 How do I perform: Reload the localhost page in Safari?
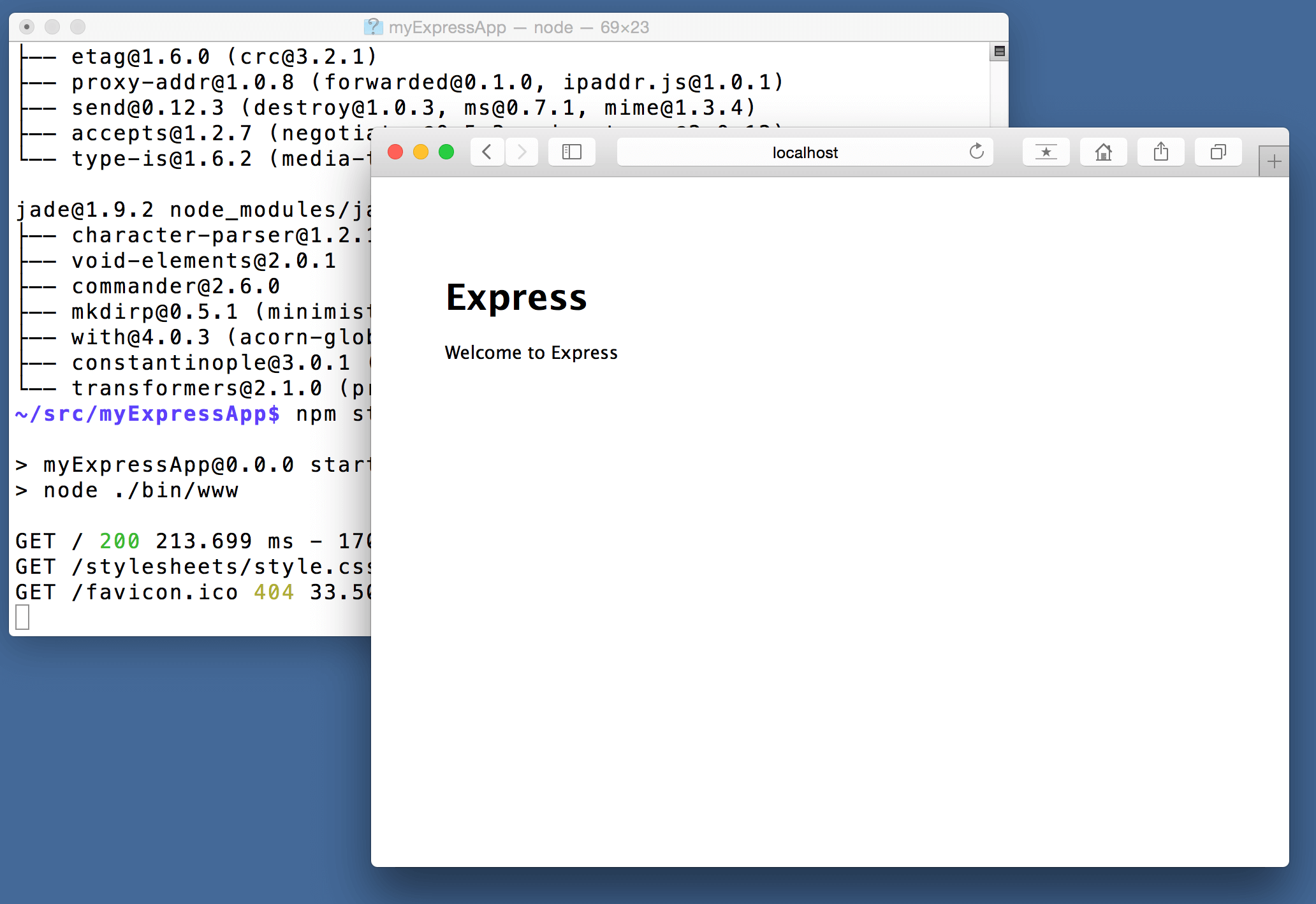pos(977,152)
